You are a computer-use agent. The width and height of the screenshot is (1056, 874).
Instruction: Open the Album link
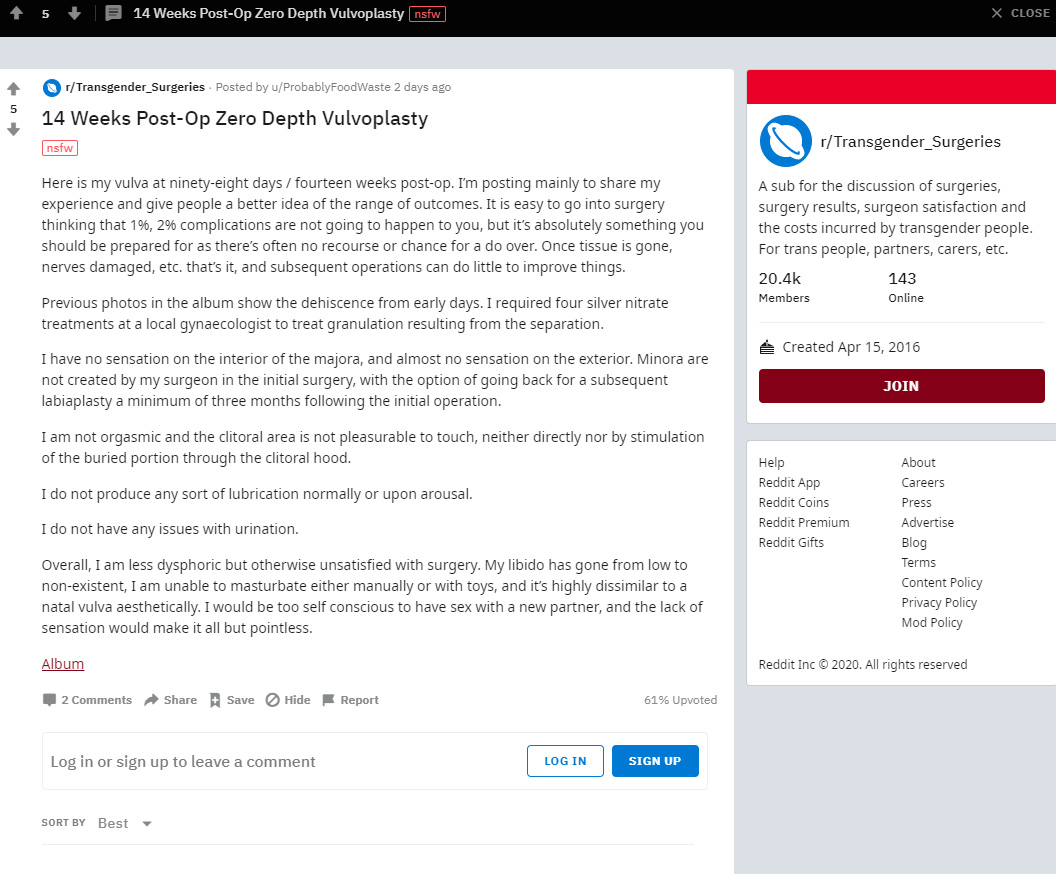click(63, 664)
